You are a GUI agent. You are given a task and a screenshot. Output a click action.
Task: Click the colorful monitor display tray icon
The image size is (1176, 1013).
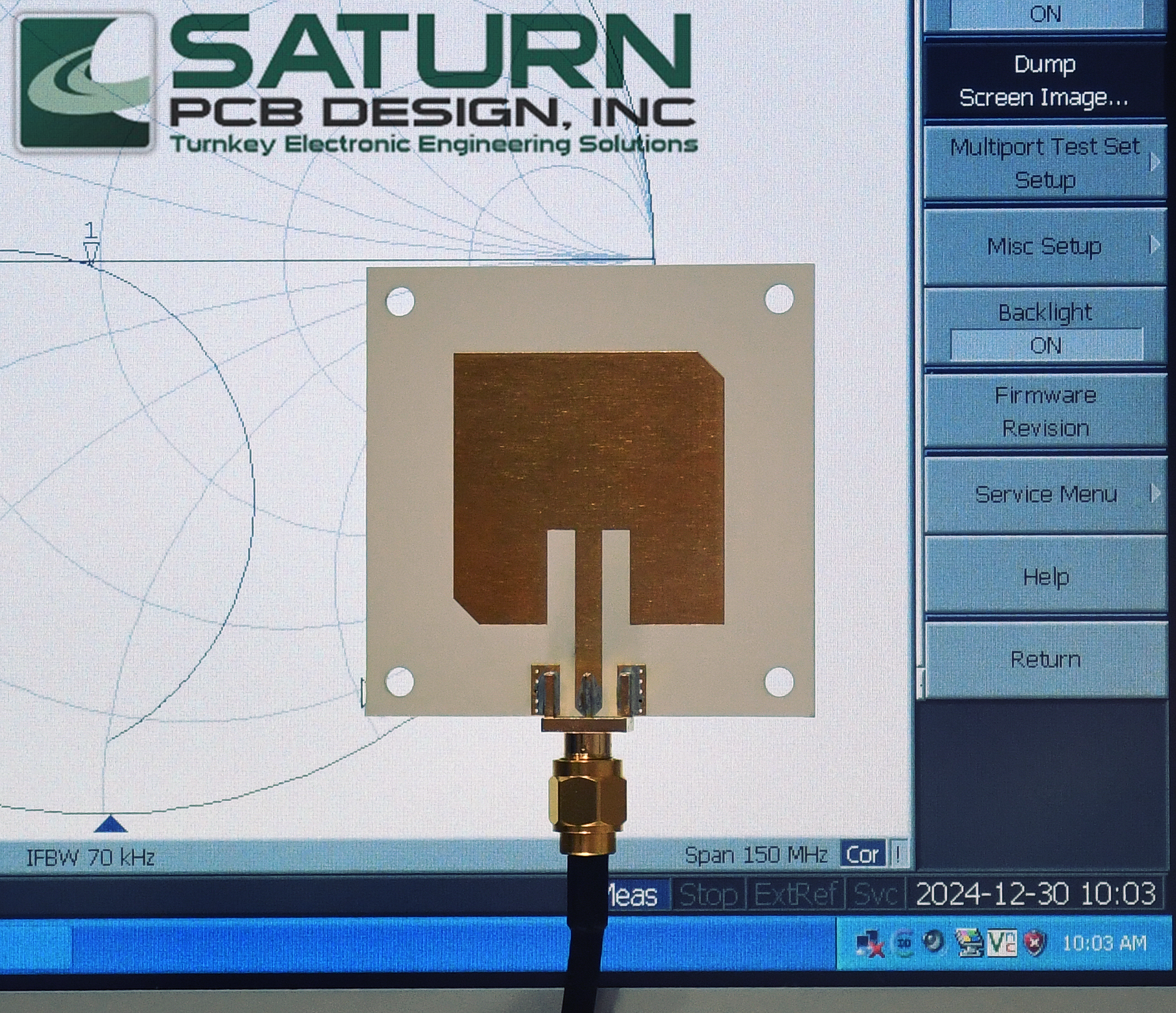968,943
